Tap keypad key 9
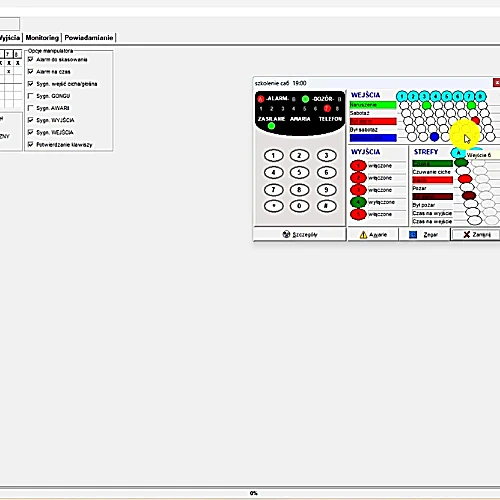The height and width of the screenshot is (500, 500). 326,190
